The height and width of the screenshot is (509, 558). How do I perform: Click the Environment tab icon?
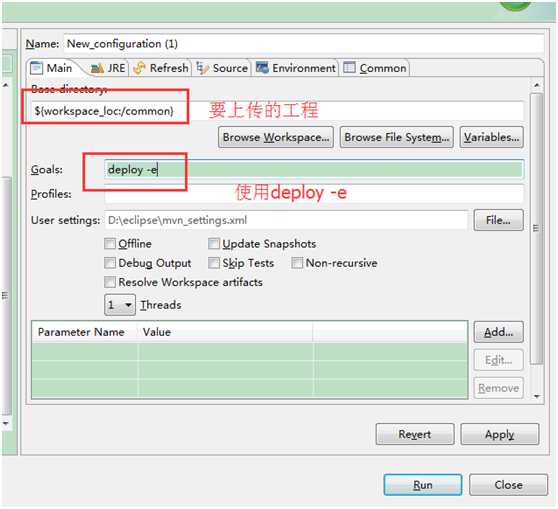pyautogui.click(x=262, y=67)
